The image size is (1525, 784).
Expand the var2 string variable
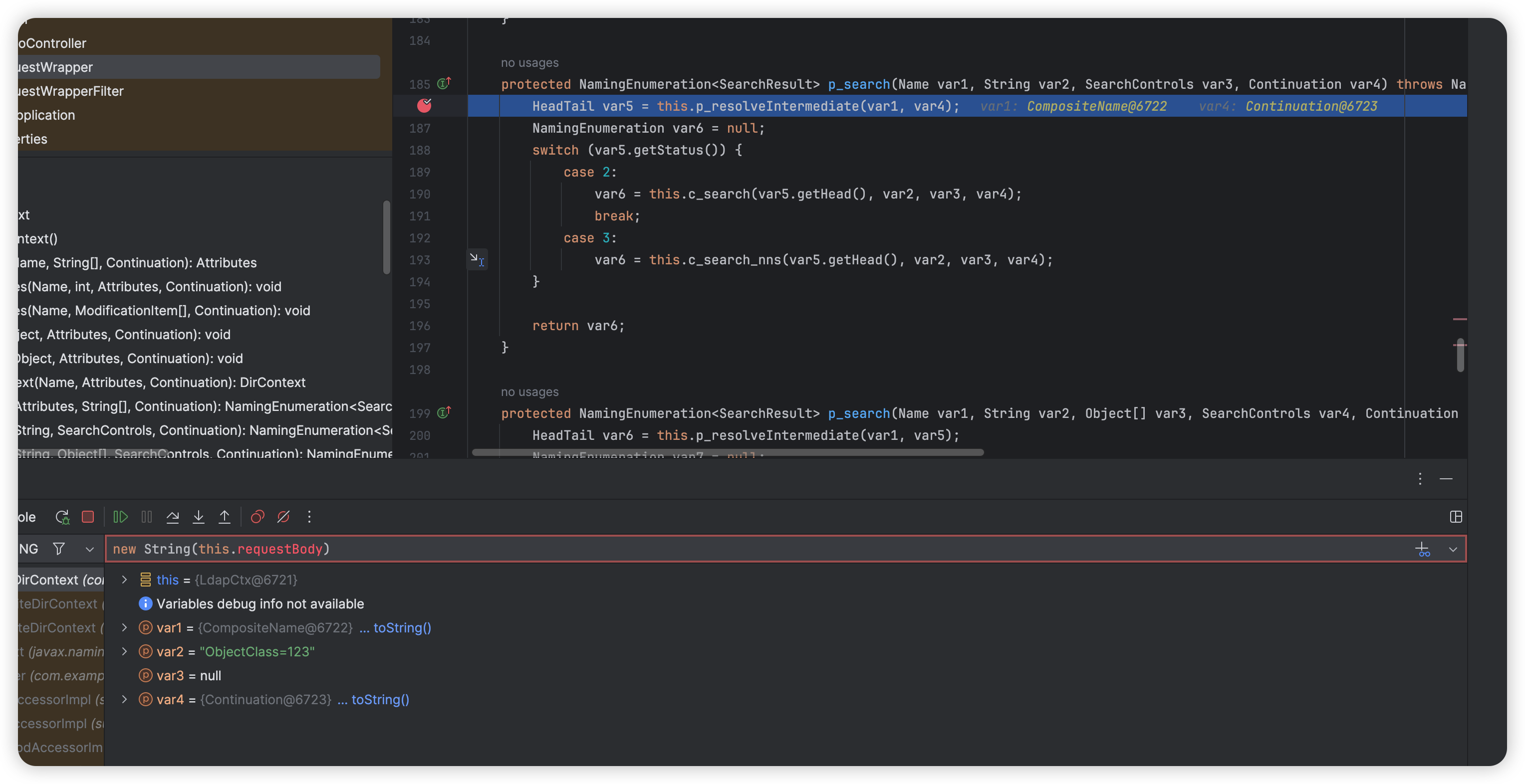point(124,651)
